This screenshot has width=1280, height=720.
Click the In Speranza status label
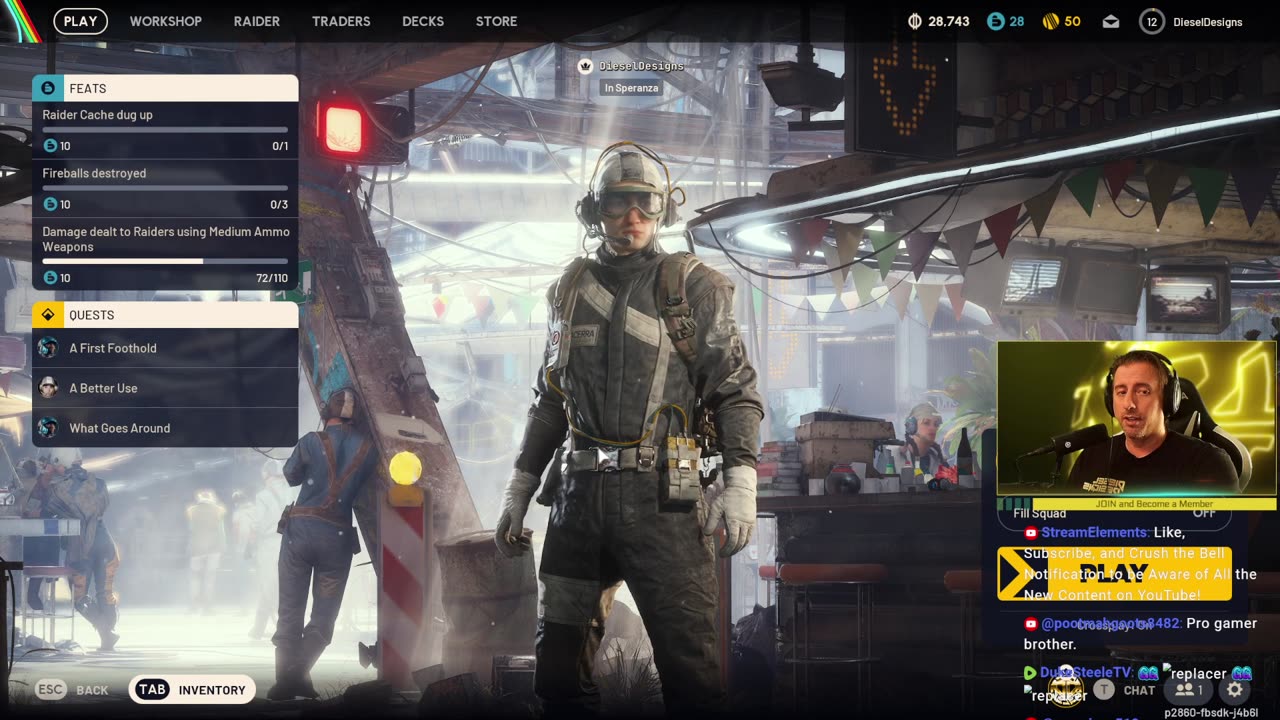click(630, 88)
